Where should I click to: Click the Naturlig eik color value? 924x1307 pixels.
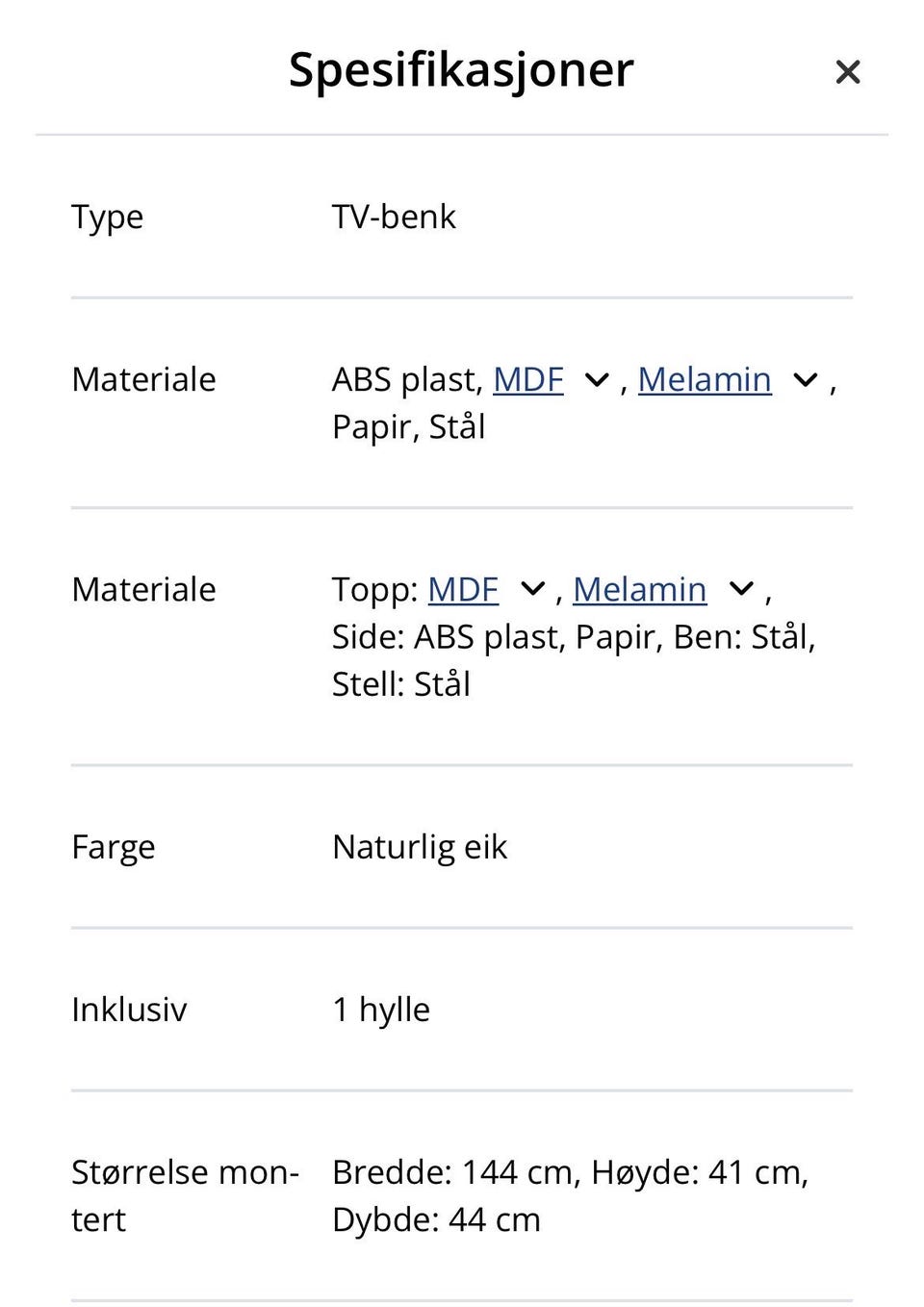[420, 847]
